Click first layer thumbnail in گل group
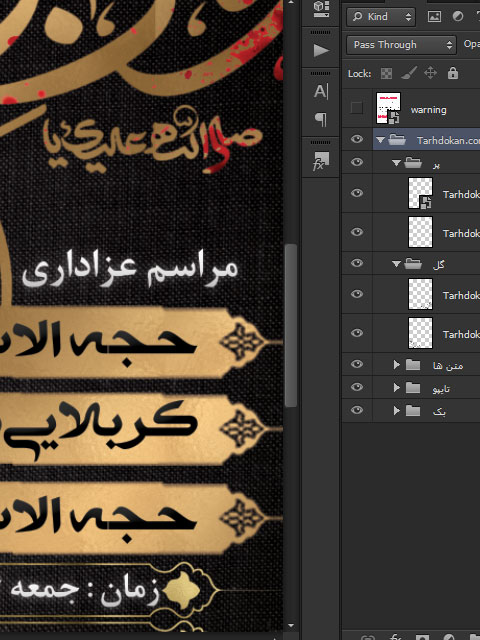This screenshot has height=640, width=480. 420,294
